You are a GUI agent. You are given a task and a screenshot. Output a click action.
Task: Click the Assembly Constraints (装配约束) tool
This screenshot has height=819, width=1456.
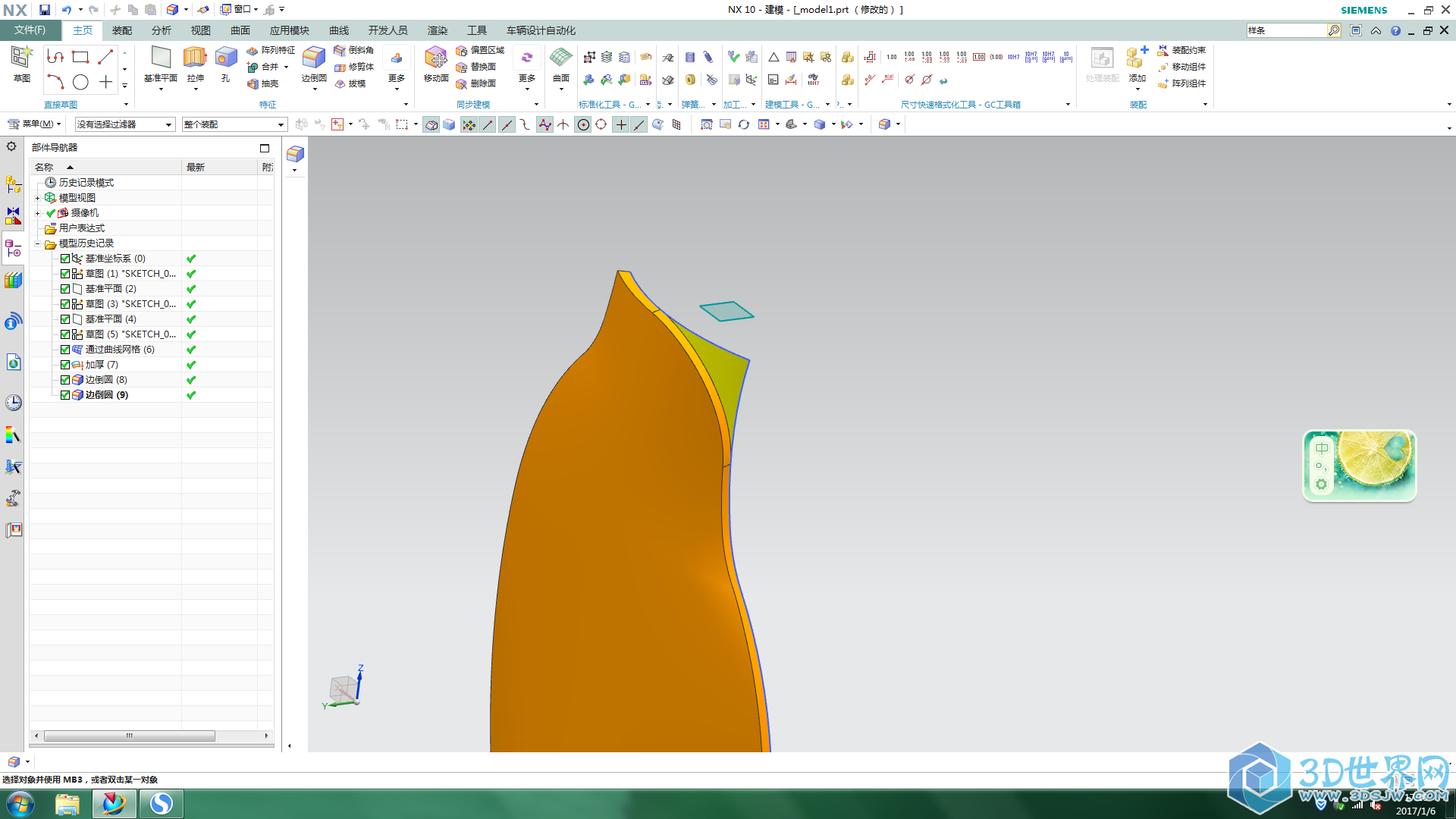click(x=1181, y=50)
